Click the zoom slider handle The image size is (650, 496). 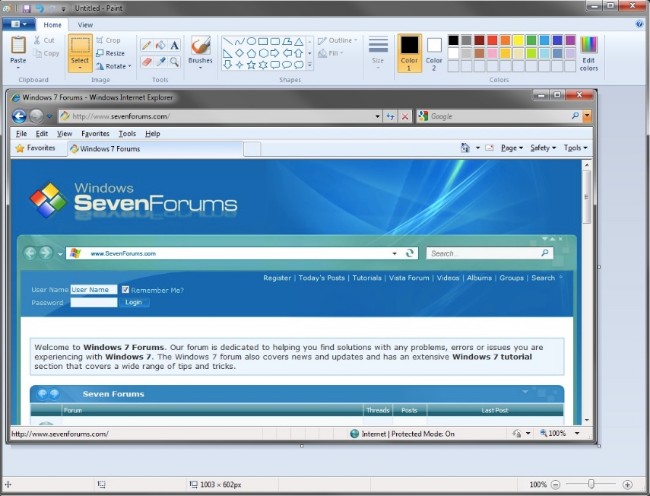591,484
